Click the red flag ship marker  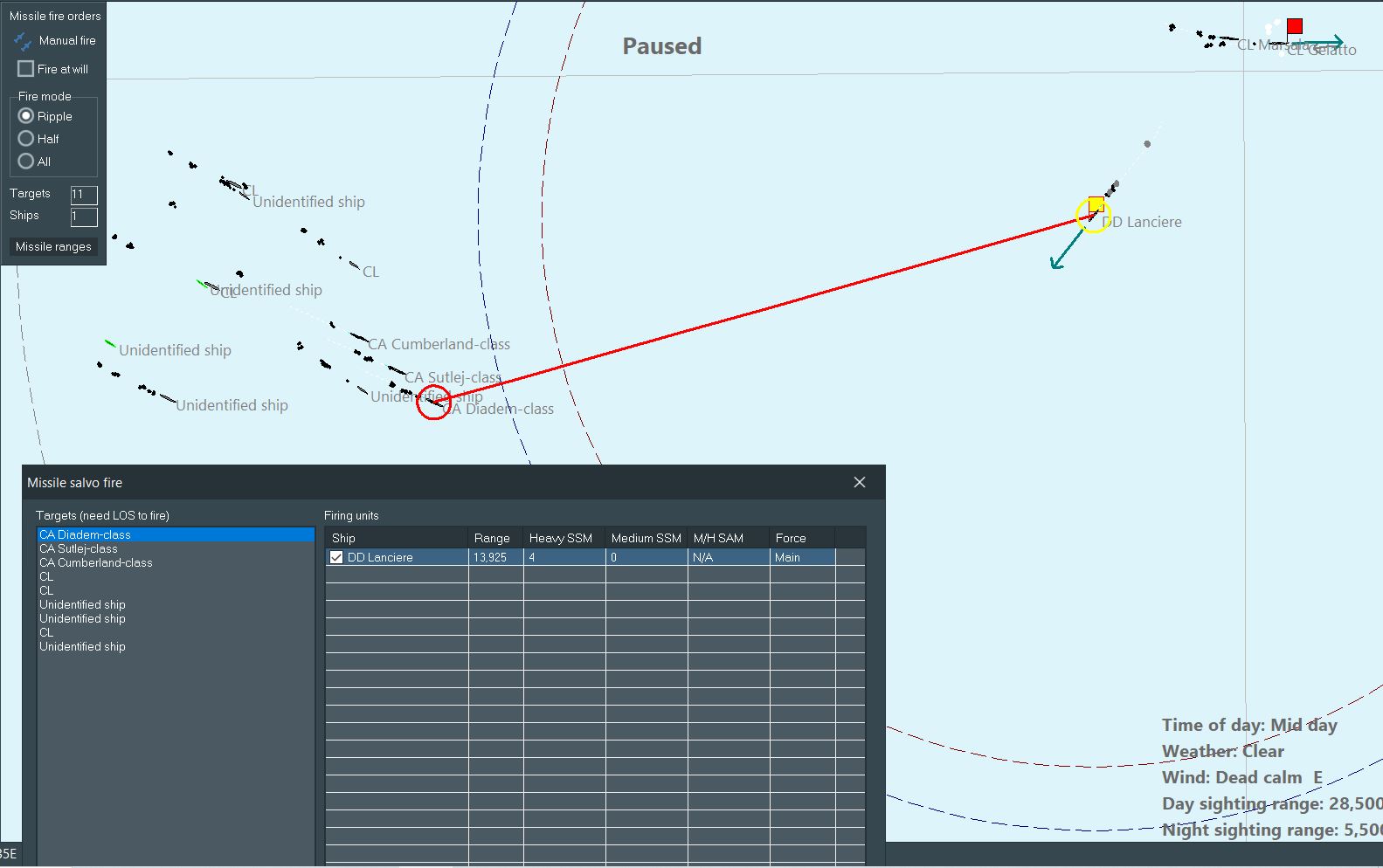tap(1295, 26)
